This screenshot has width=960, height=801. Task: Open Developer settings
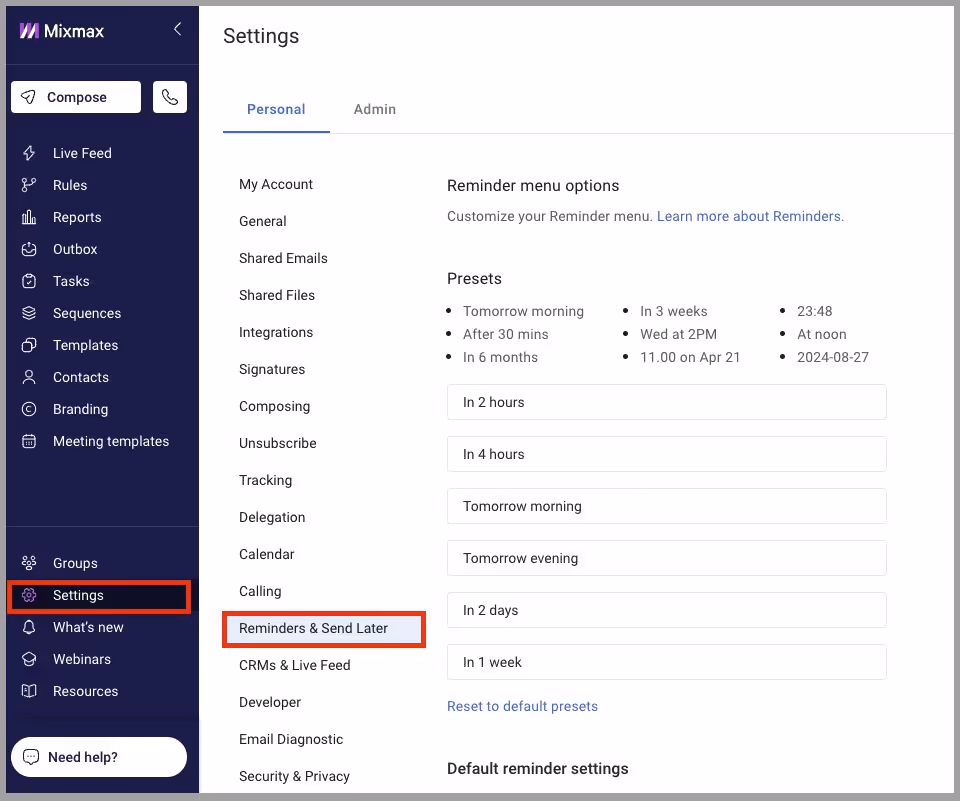coord(269,702)
